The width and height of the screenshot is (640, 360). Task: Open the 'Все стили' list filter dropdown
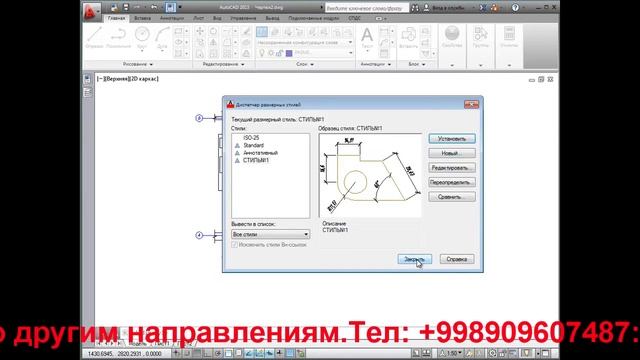coord(270,234)
